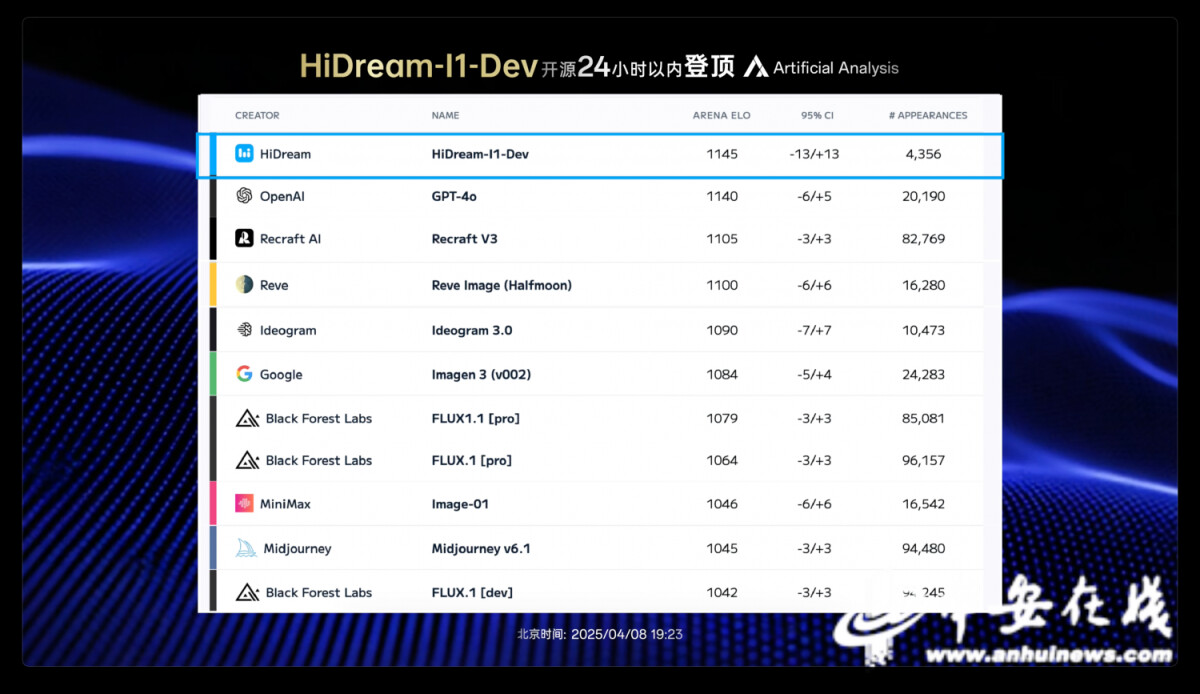Click the Recraft AI logo icon
This screenshot has height=694, width=1200.
coord(244,239)
